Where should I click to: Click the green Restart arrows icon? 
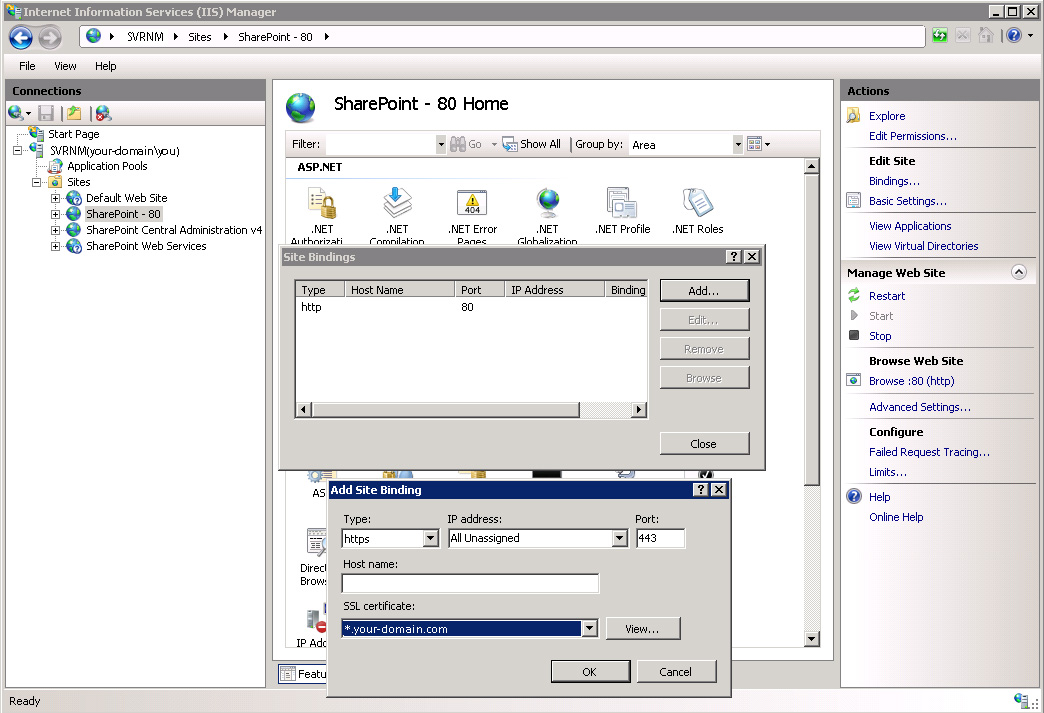coord(854,296)
